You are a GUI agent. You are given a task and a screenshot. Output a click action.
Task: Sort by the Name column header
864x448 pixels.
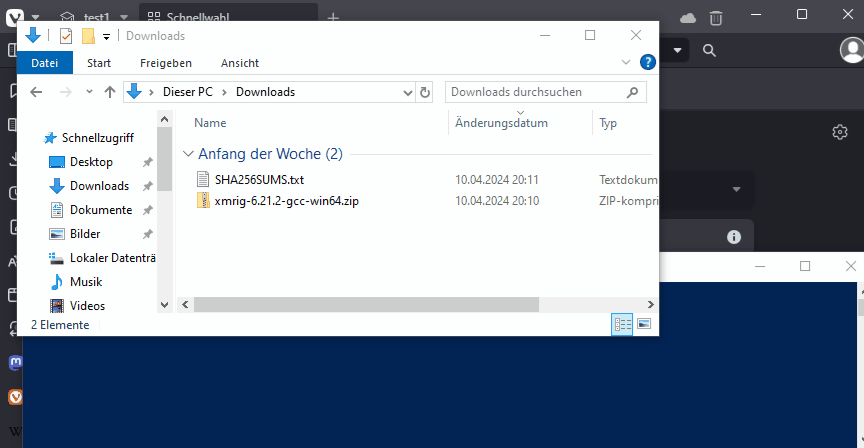210,123
